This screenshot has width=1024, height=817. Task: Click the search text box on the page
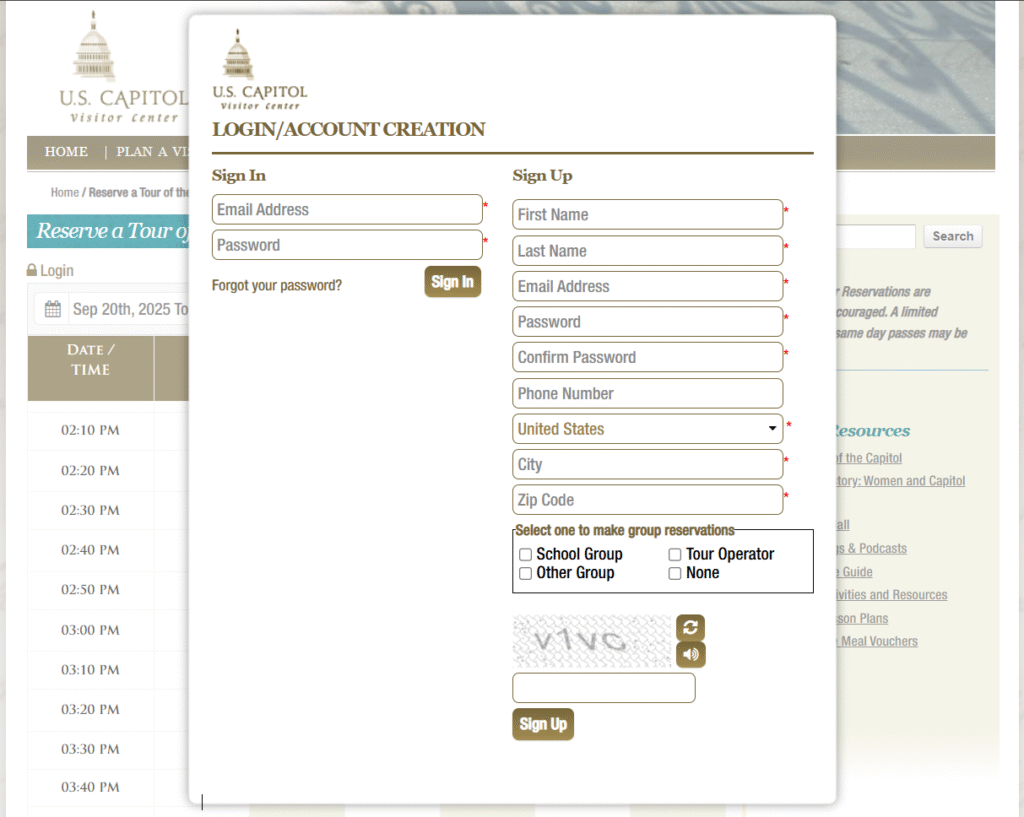point(875,236)
